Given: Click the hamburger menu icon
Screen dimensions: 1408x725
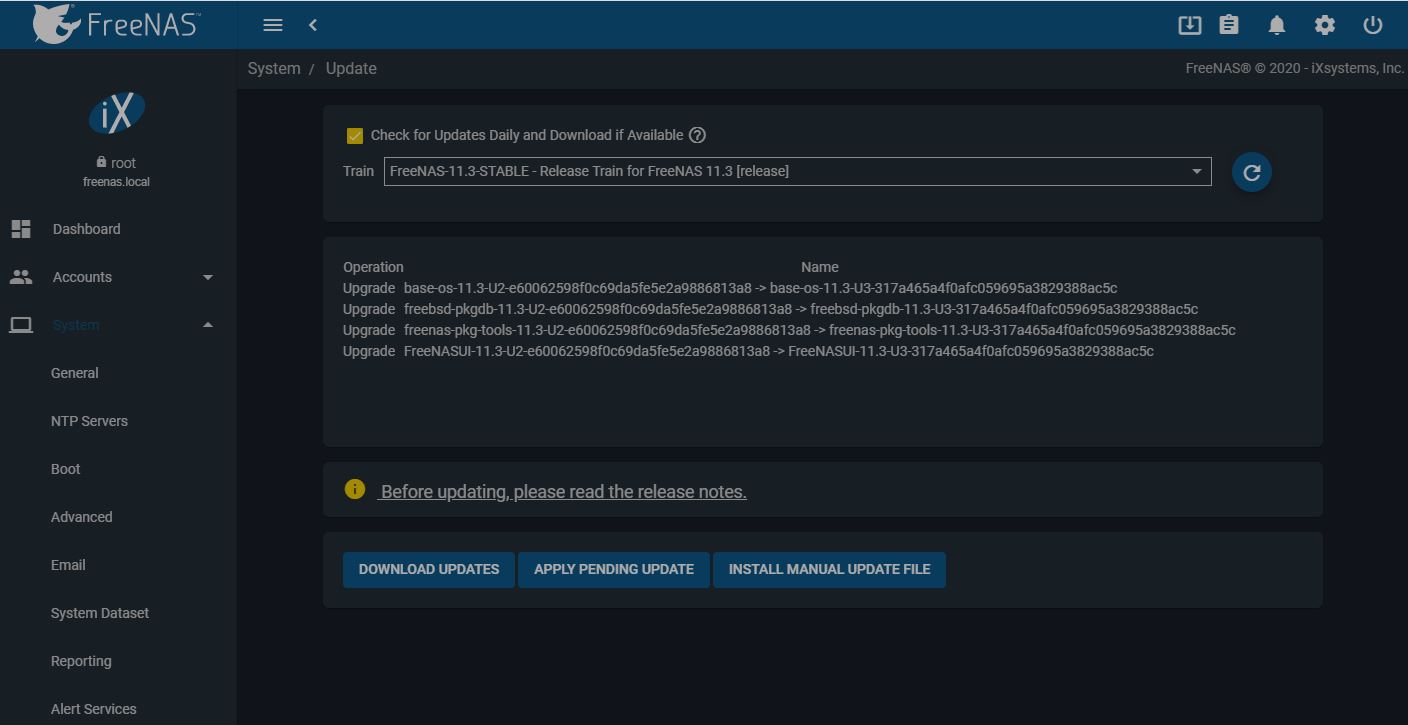Looking at the screenshot, I should pos(272,25).
